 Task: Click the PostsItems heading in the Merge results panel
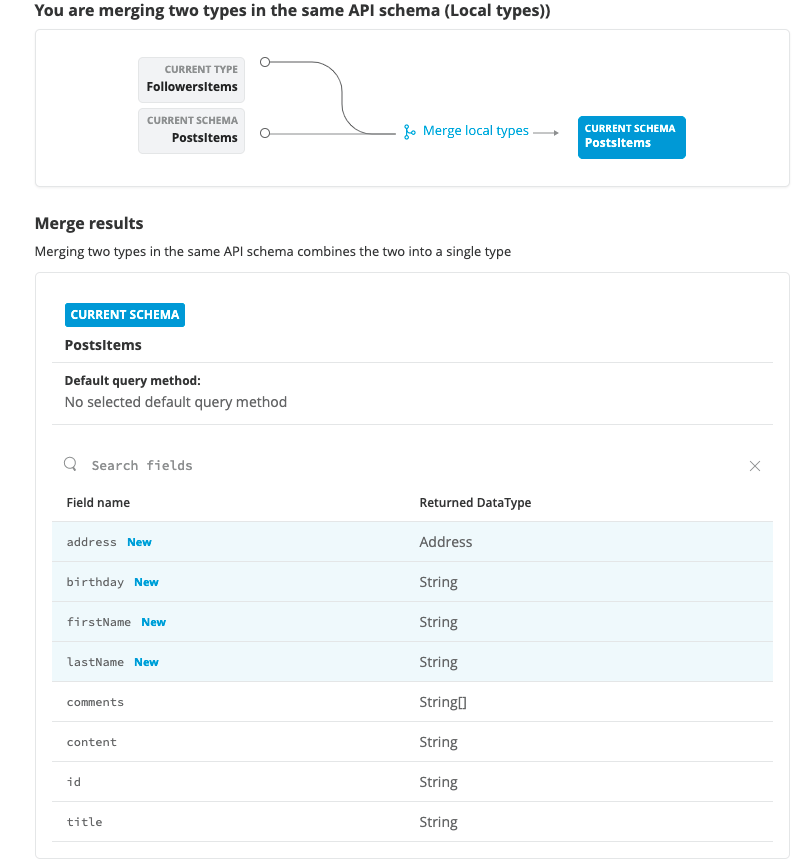click(x=103, y=345)
